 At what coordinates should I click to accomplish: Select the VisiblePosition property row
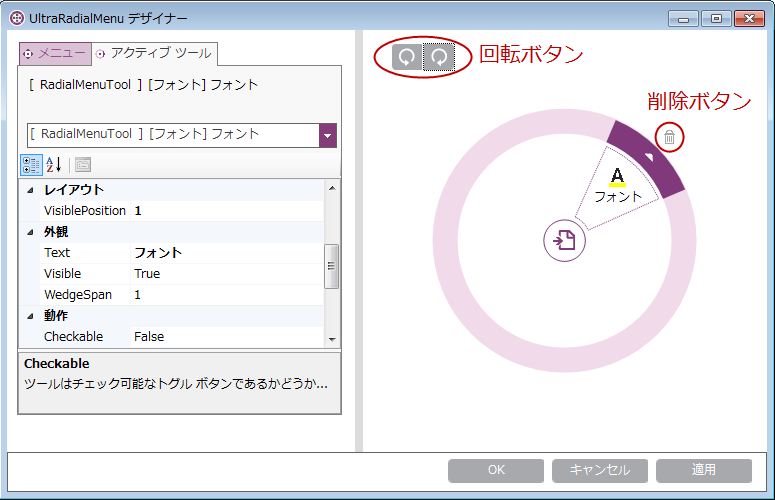pyautogui.click(x=182, y=211)
